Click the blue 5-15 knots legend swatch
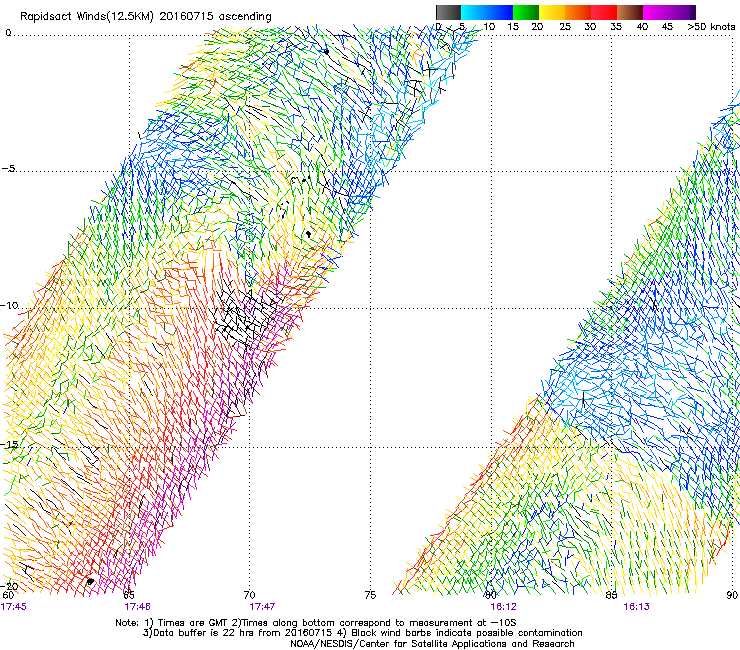Image resolution: width=740 pixels, height=650 pixels. pyautogui.click(x=487, y=12)
